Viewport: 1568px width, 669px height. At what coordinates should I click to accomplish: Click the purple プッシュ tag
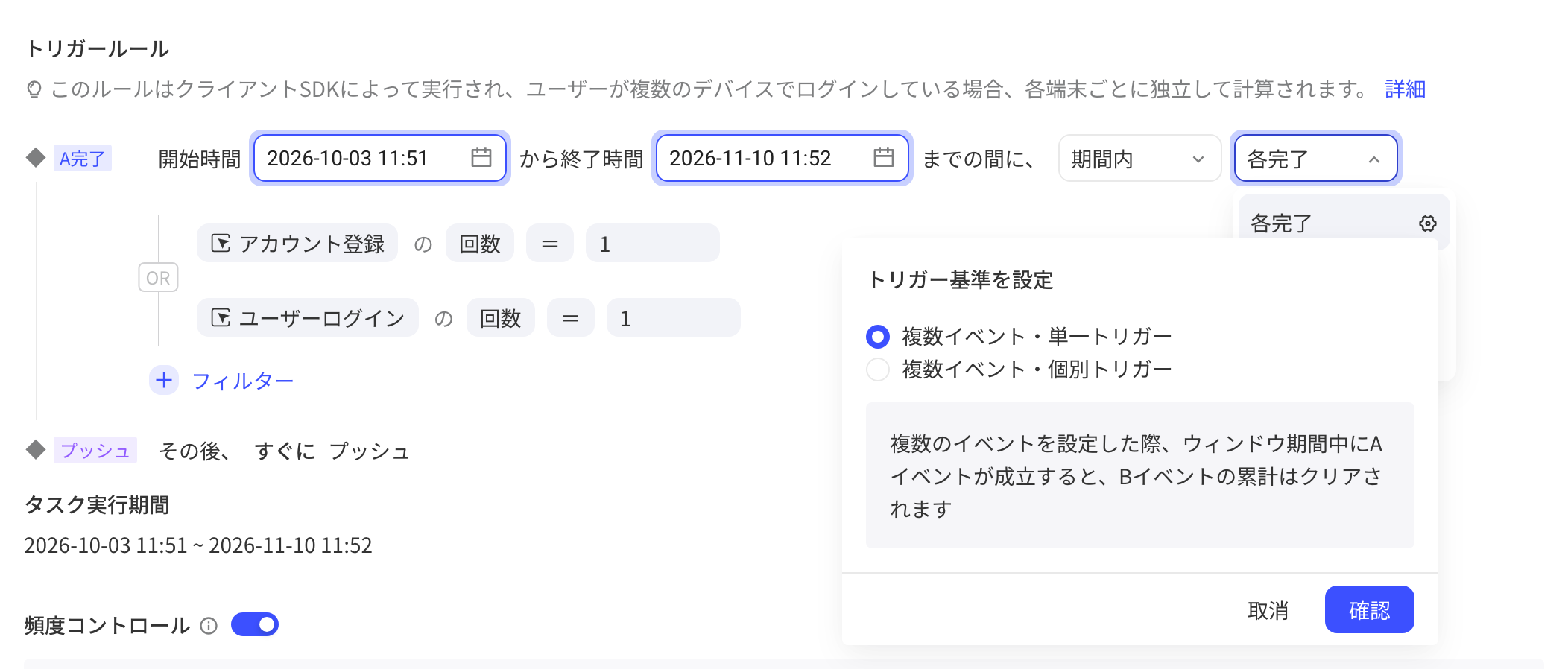(95, 450)
